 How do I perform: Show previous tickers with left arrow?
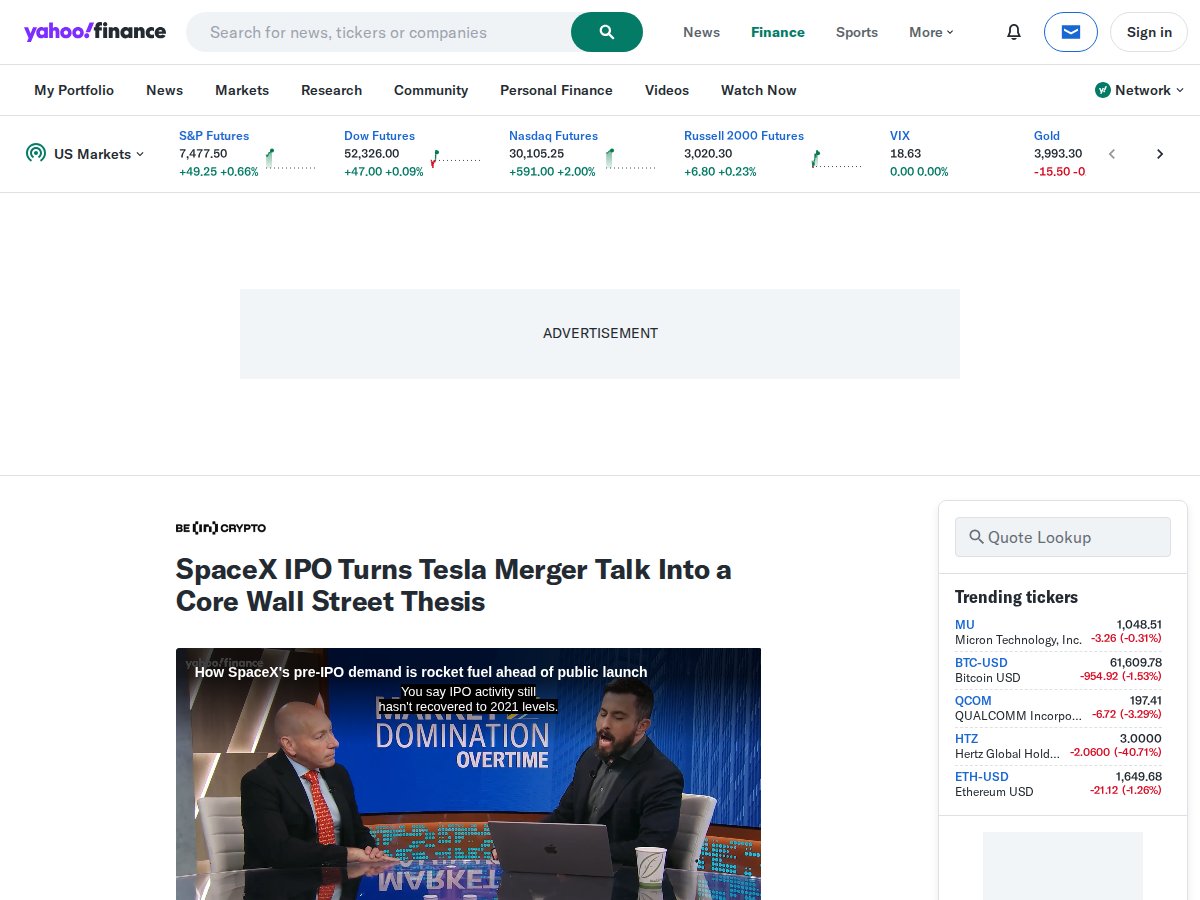point(1112,154)
